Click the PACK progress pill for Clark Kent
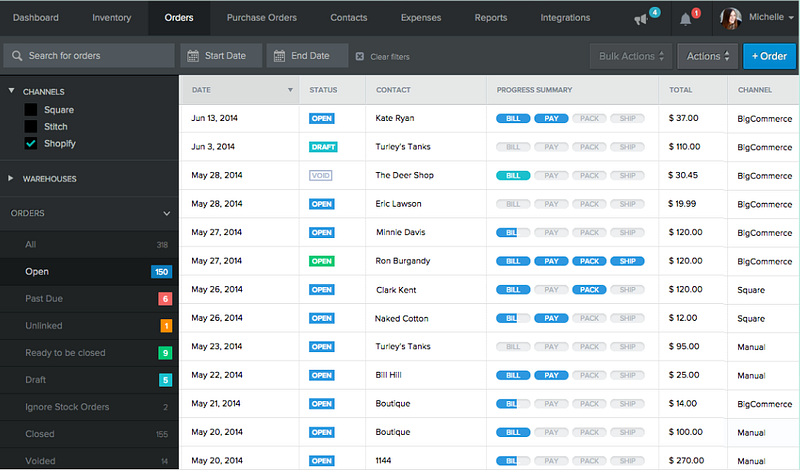800x470 pixels. [x=589, y=289]
